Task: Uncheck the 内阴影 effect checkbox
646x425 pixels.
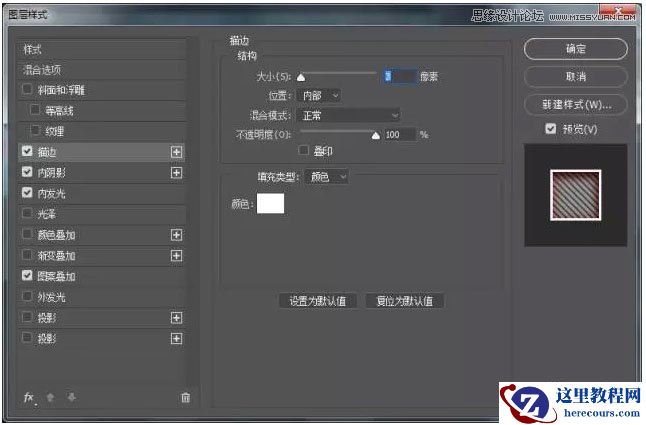Action: pos(27,172)
